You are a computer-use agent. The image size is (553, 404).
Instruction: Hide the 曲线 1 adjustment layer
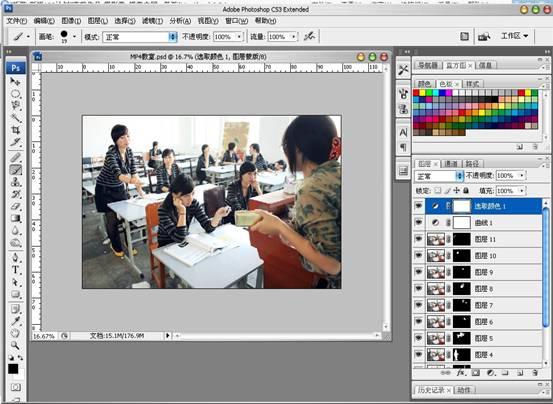(x=419, y=222)
